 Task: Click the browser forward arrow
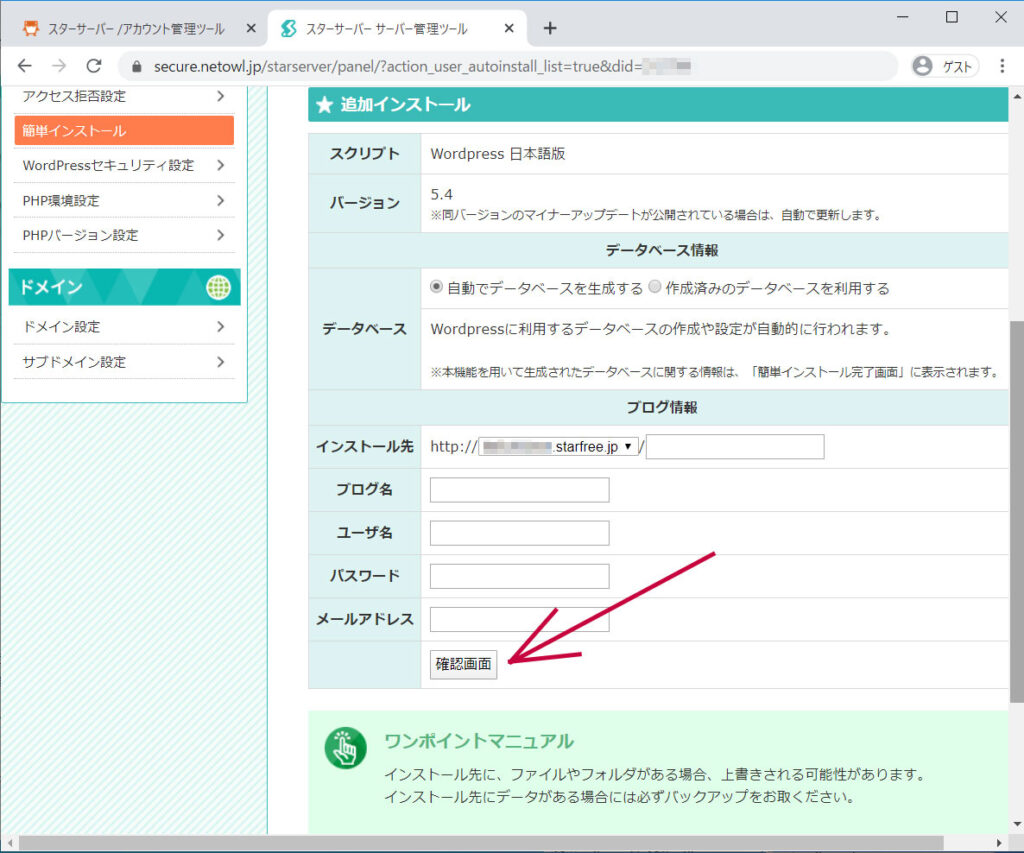coord(59,66)
